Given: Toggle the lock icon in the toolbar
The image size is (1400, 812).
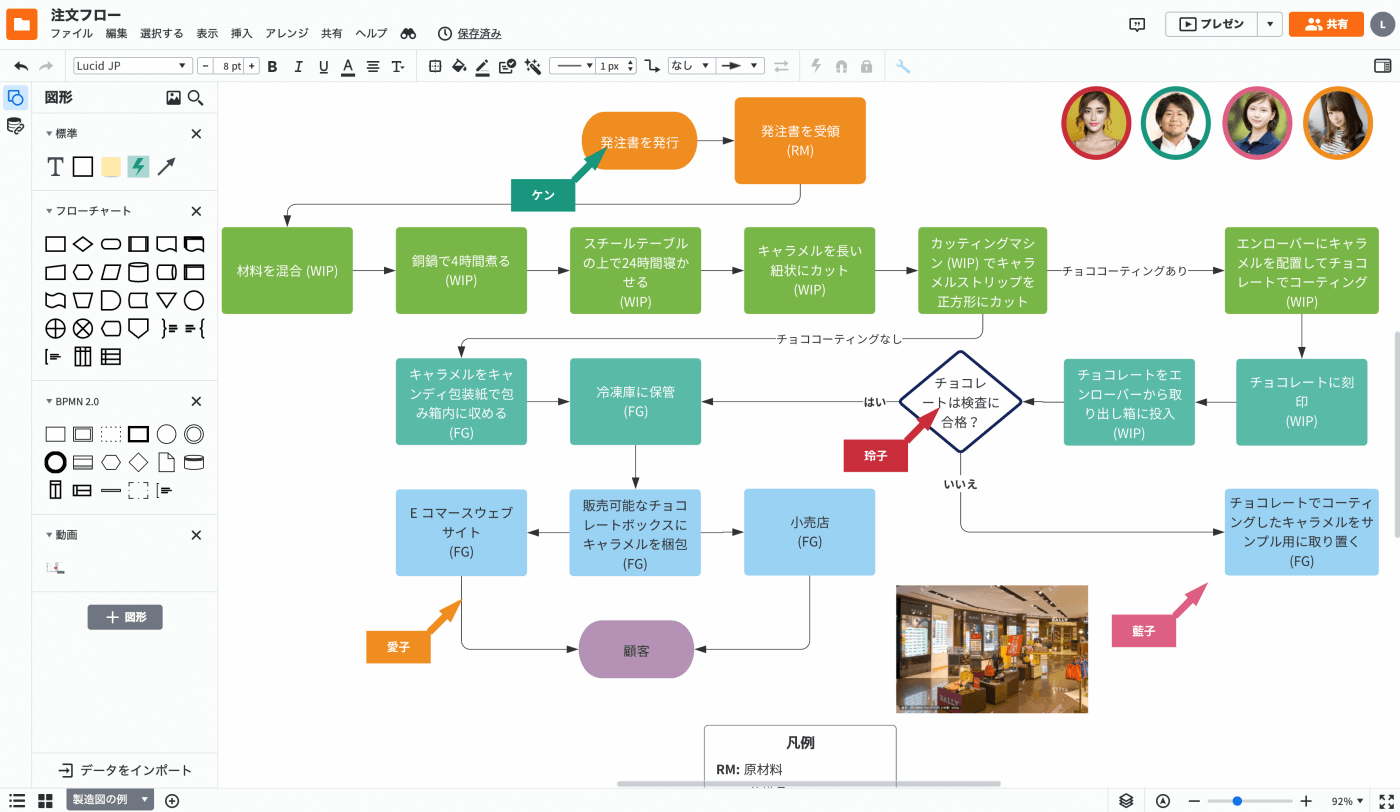Looking at the screenshot, I should coord(866,66).
